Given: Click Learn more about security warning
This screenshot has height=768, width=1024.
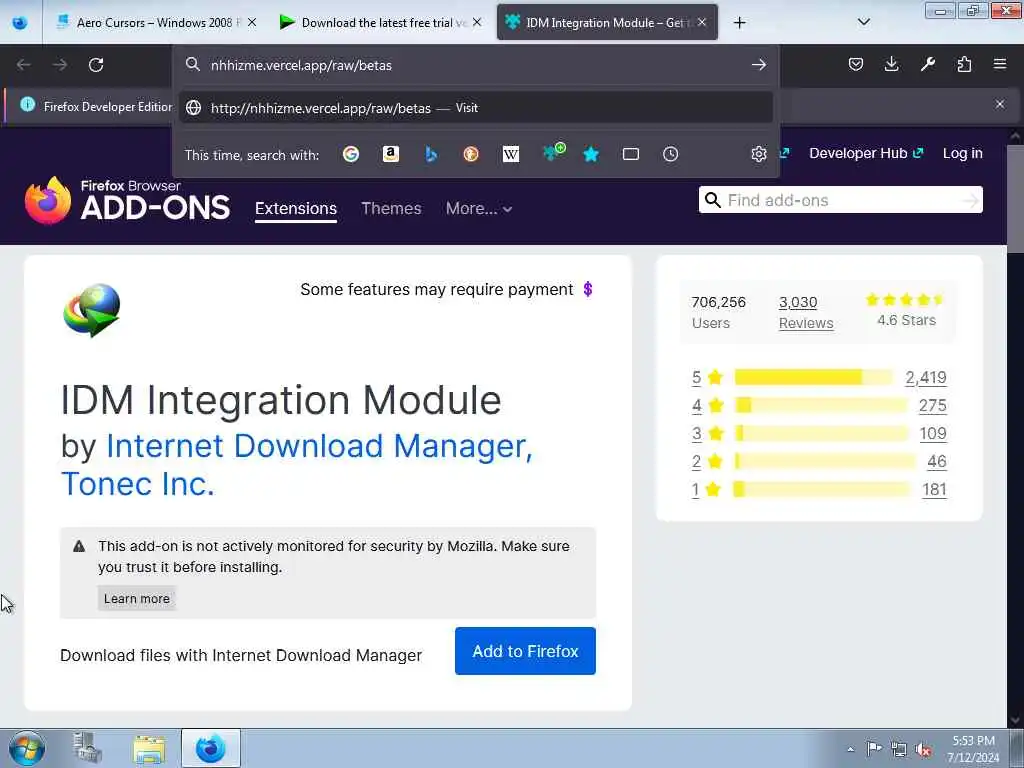Looking at the screenshot, I should (x=136, y=599).
